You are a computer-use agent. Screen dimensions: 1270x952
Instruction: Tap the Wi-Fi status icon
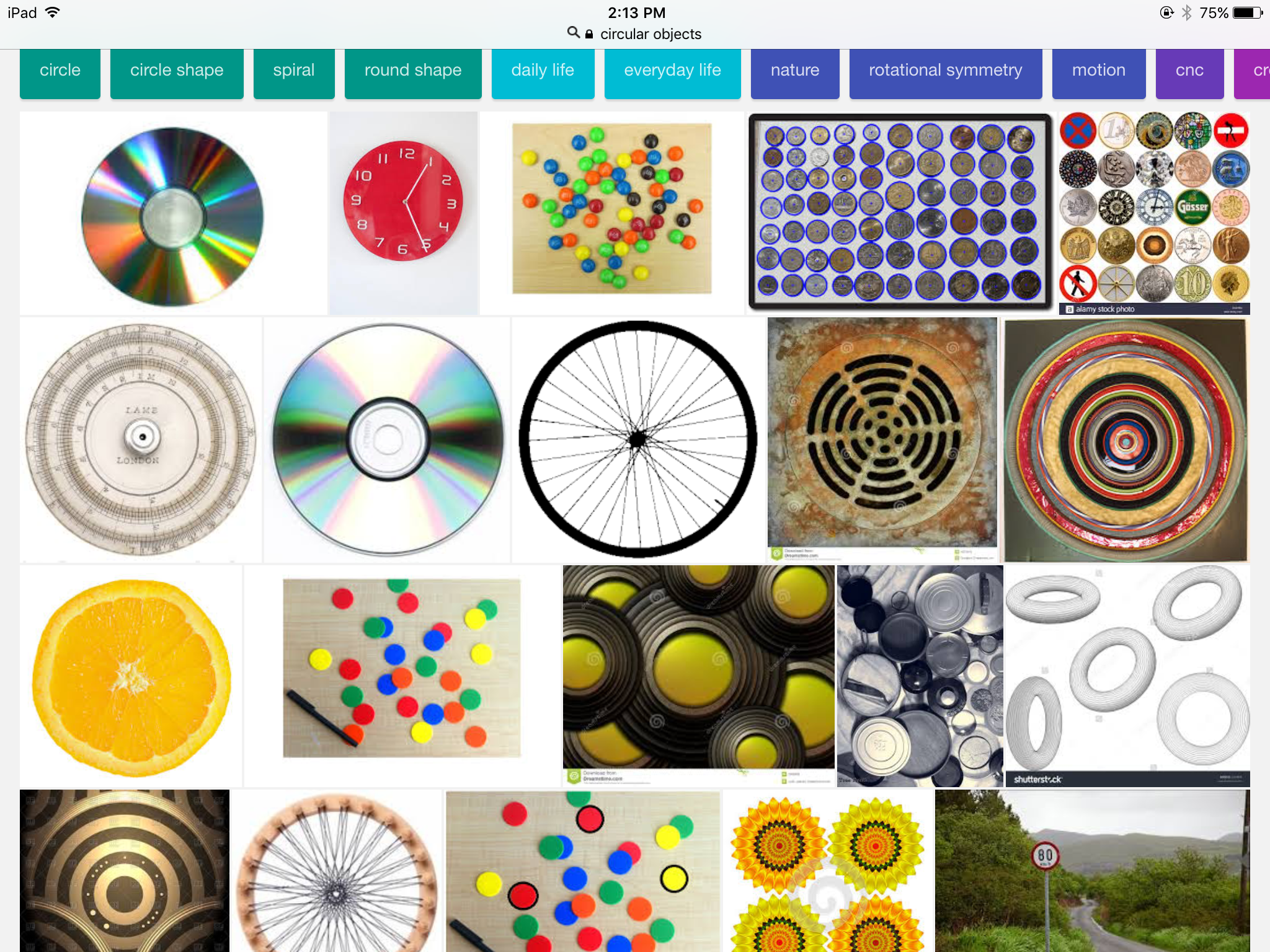[53, 12]
